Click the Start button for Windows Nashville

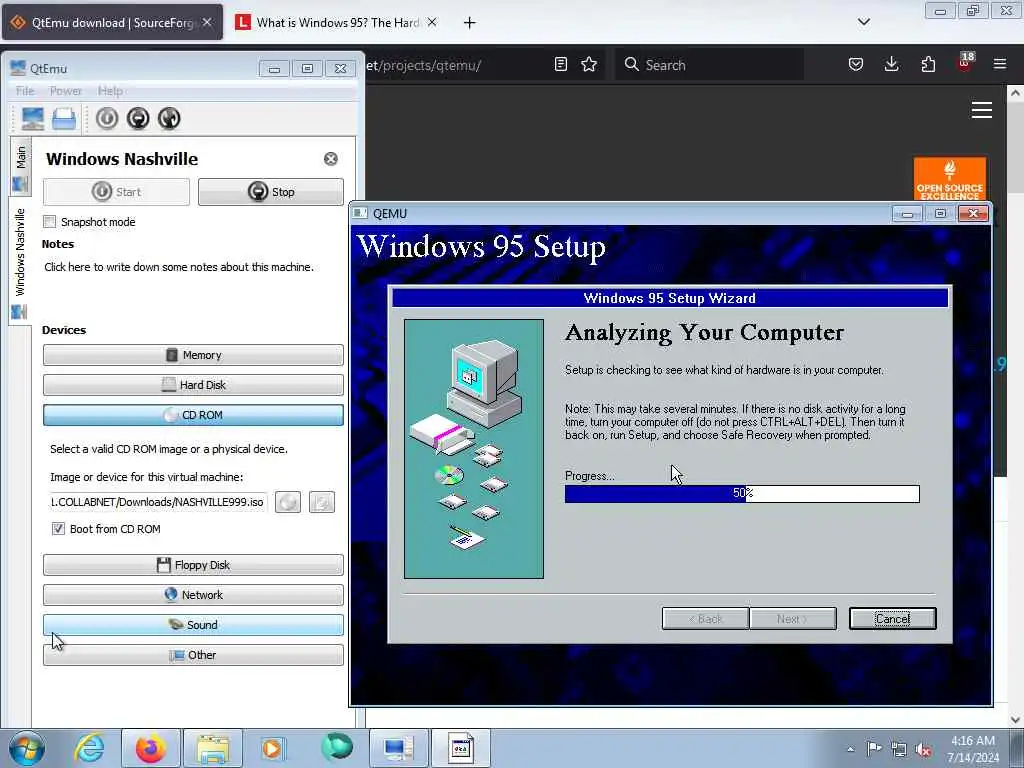[x=116, y=192]
